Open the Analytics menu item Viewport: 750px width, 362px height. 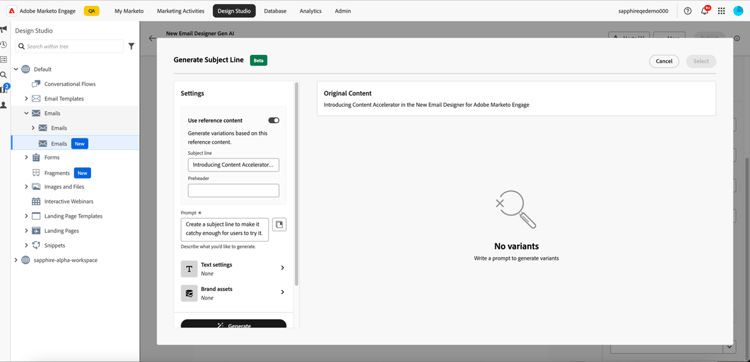pyautogui.click(x=310, y=11)
